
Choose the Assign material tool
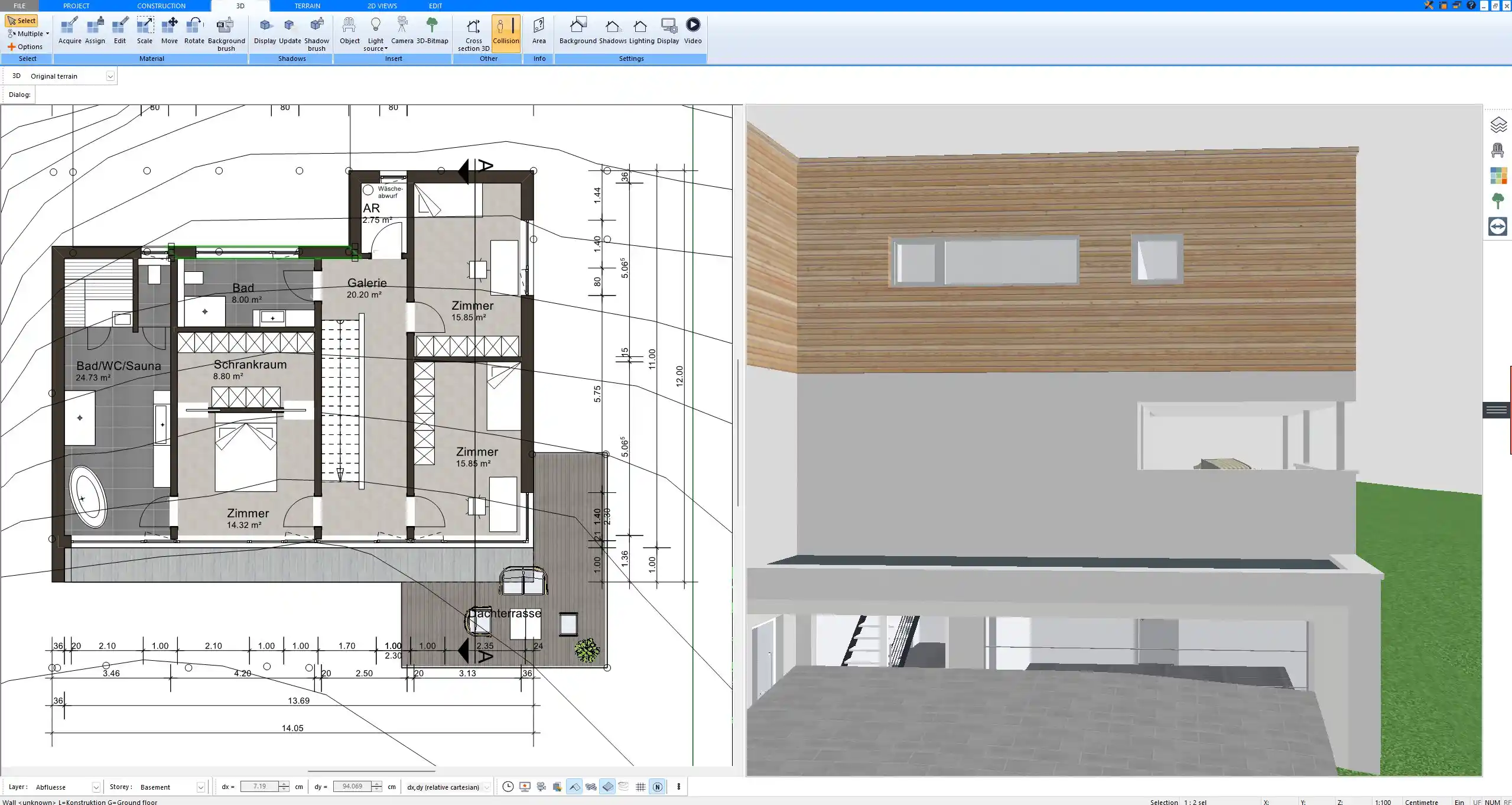coord(95,31)
